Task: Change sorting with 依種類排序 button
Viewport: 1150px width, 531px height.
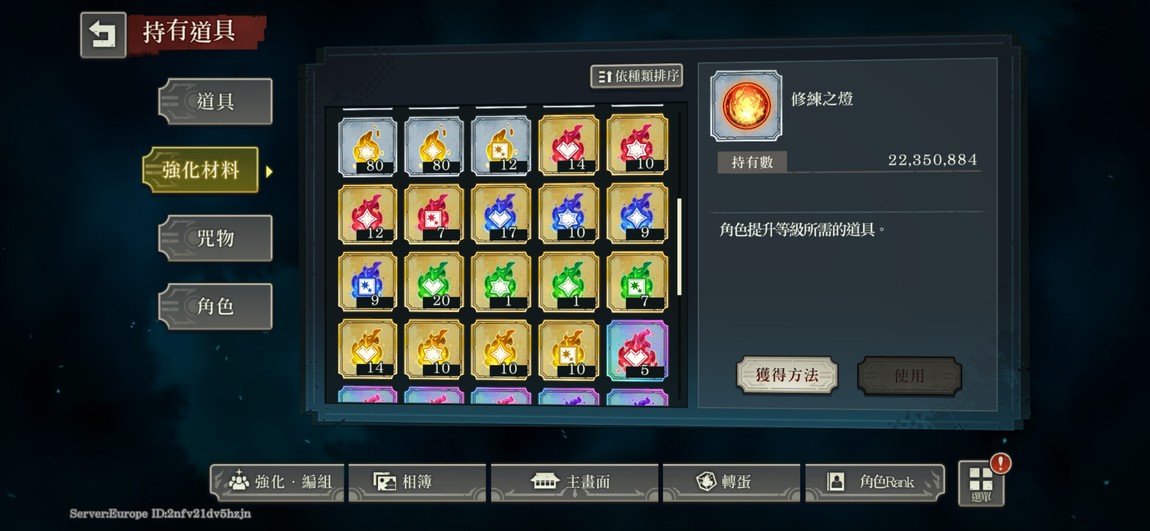Action: pos(637,76)
